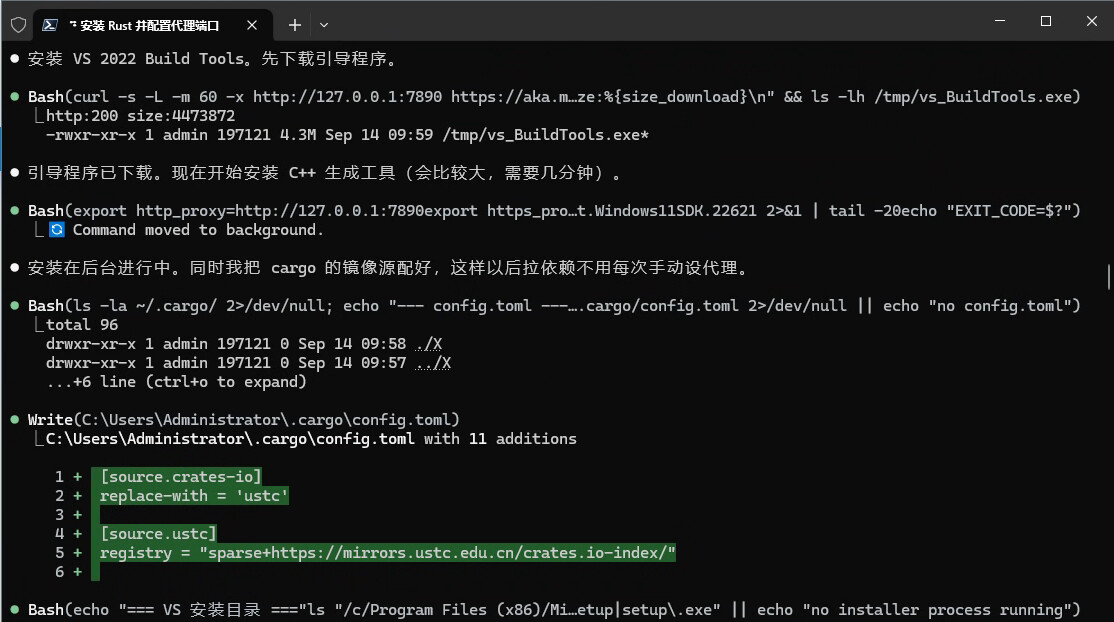Click the green bullet before Write config.toml
The image size is (1114, 622).
(x=14, y=419)
